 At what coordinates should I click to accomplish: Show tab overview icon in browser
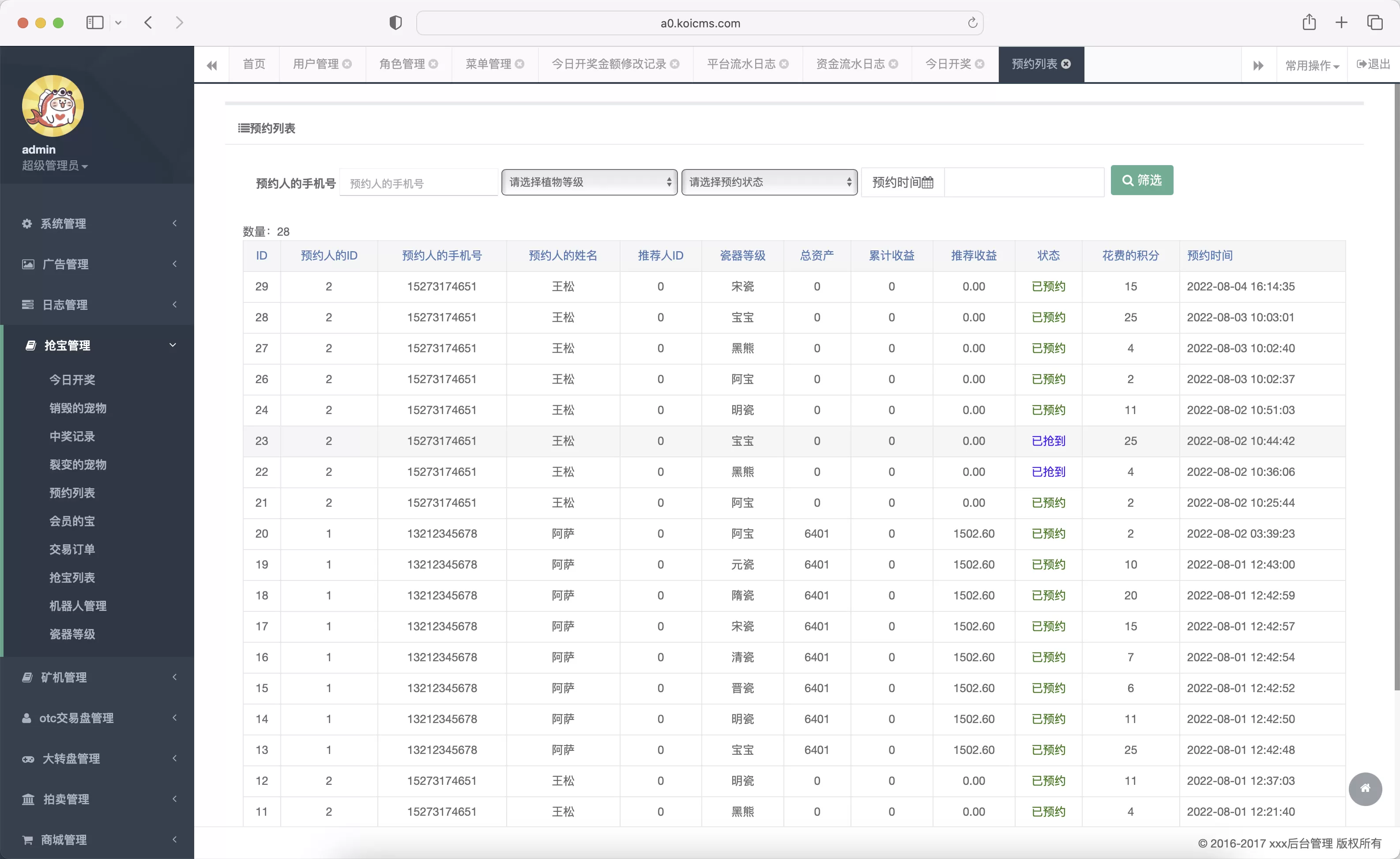[x=1374, y=23]
